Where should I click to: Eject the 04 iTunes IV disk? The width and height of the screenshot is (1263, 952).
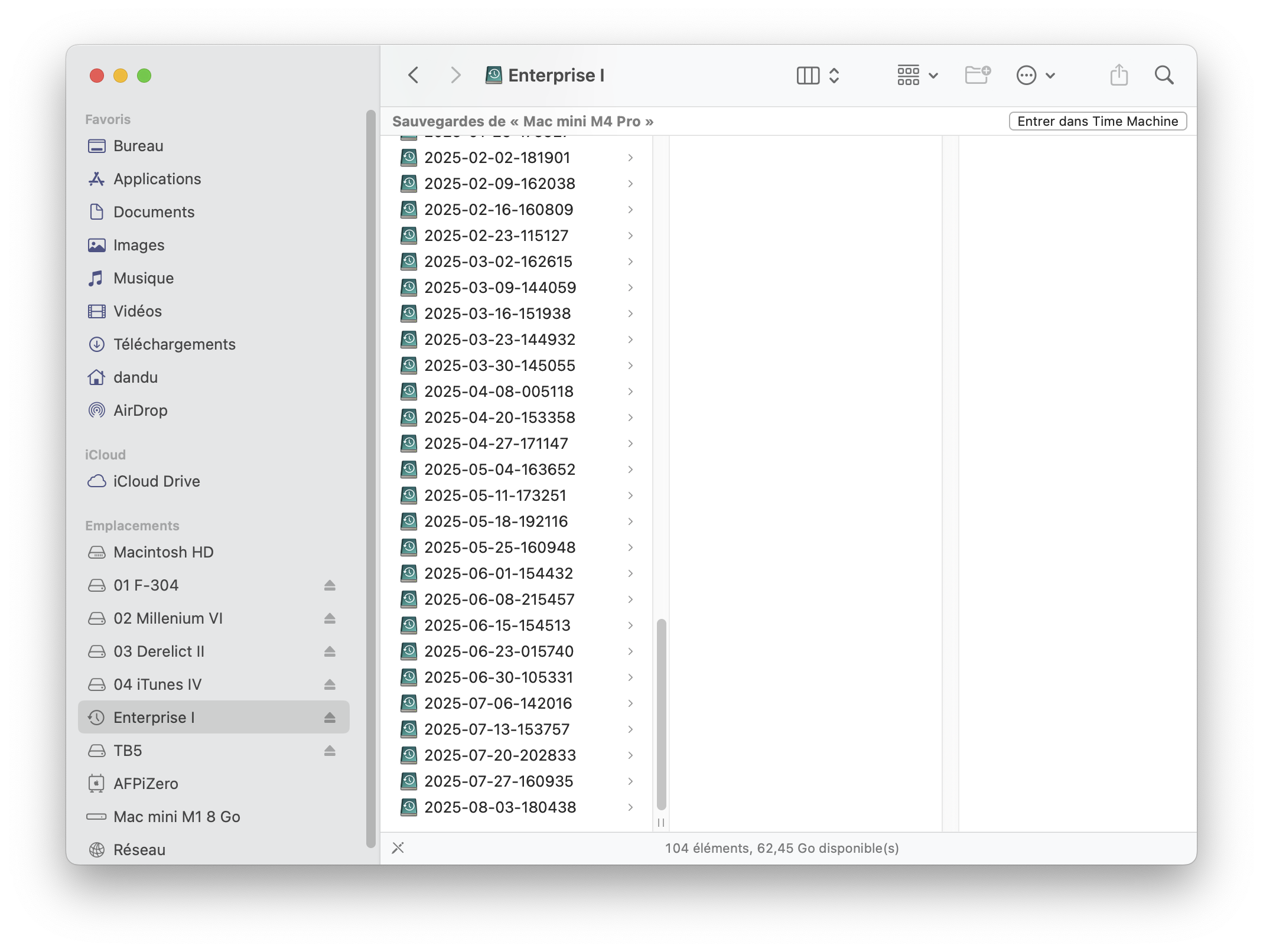point(330,684)
